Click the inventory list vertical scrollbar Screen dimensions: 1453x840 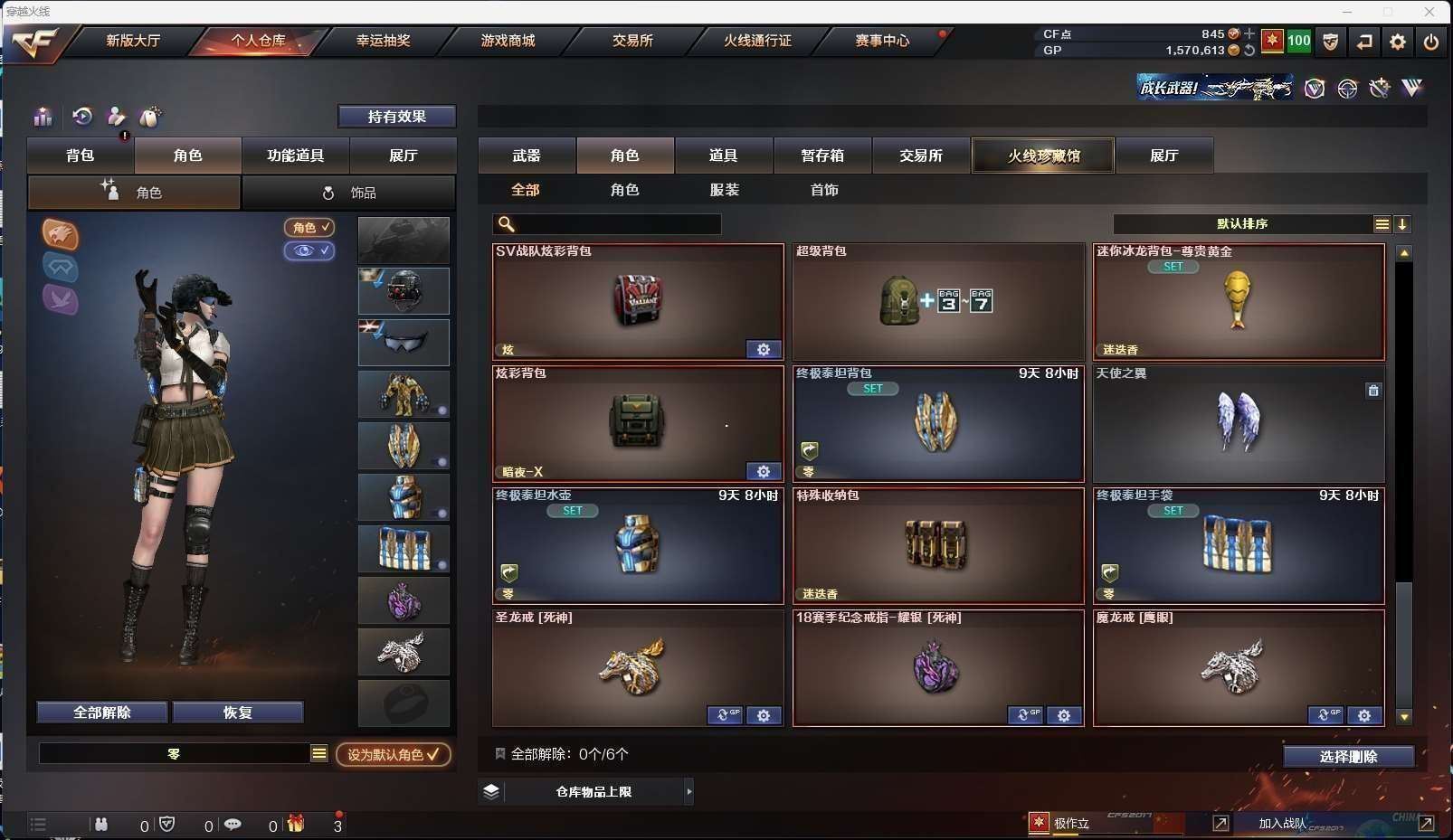(x=1404, y=485)
